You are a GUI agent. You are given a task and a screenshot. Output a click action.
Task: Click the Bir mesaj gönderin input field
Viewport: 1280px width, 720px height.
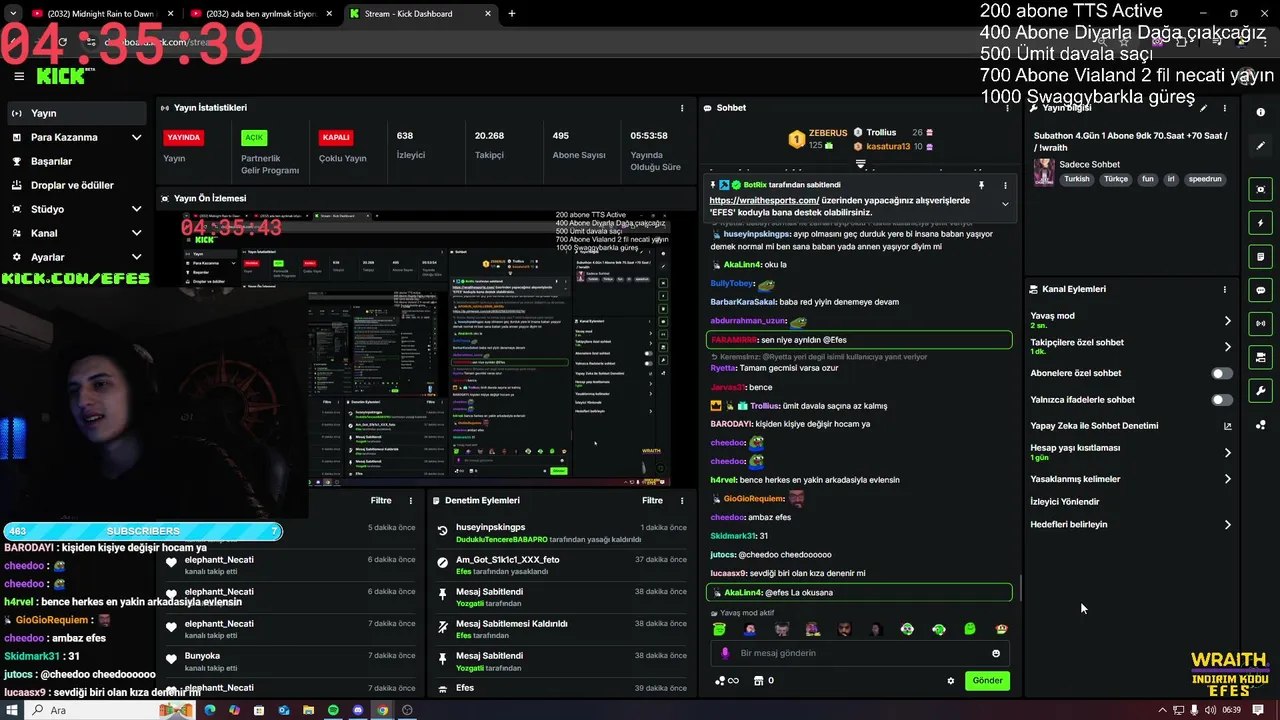coord(860,653)
